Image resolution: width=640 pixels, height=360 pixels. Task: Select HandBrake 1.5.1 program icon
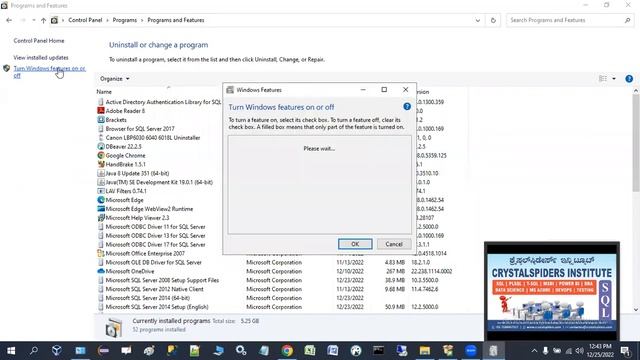[x=101, y=164]
